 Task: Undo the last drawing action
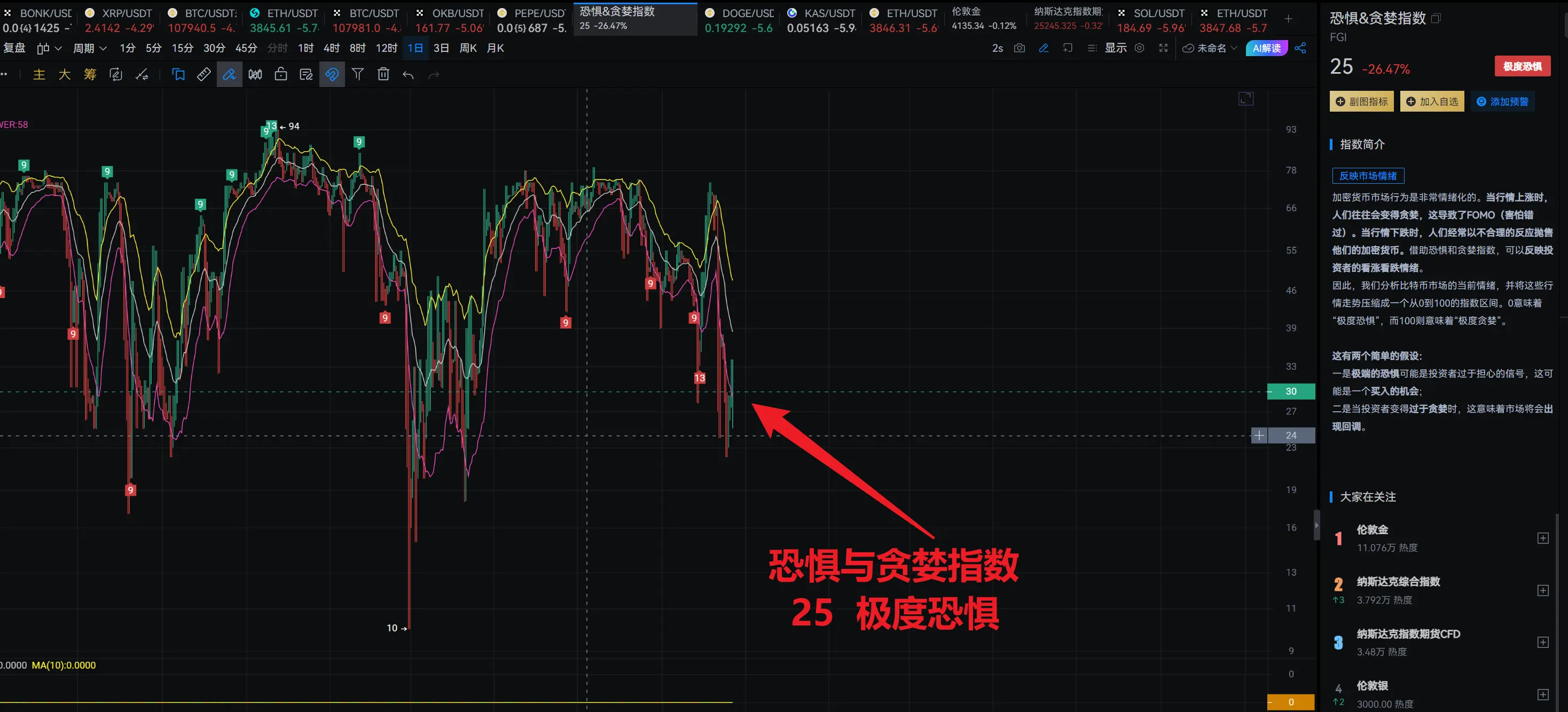(x=409, y=75)
